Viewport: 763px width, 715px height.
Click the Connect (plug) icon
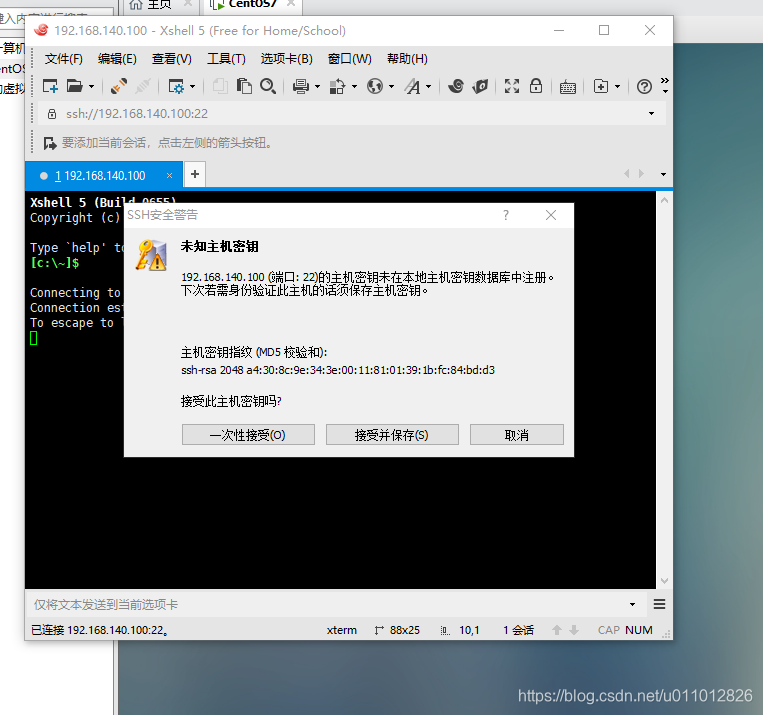119,86
